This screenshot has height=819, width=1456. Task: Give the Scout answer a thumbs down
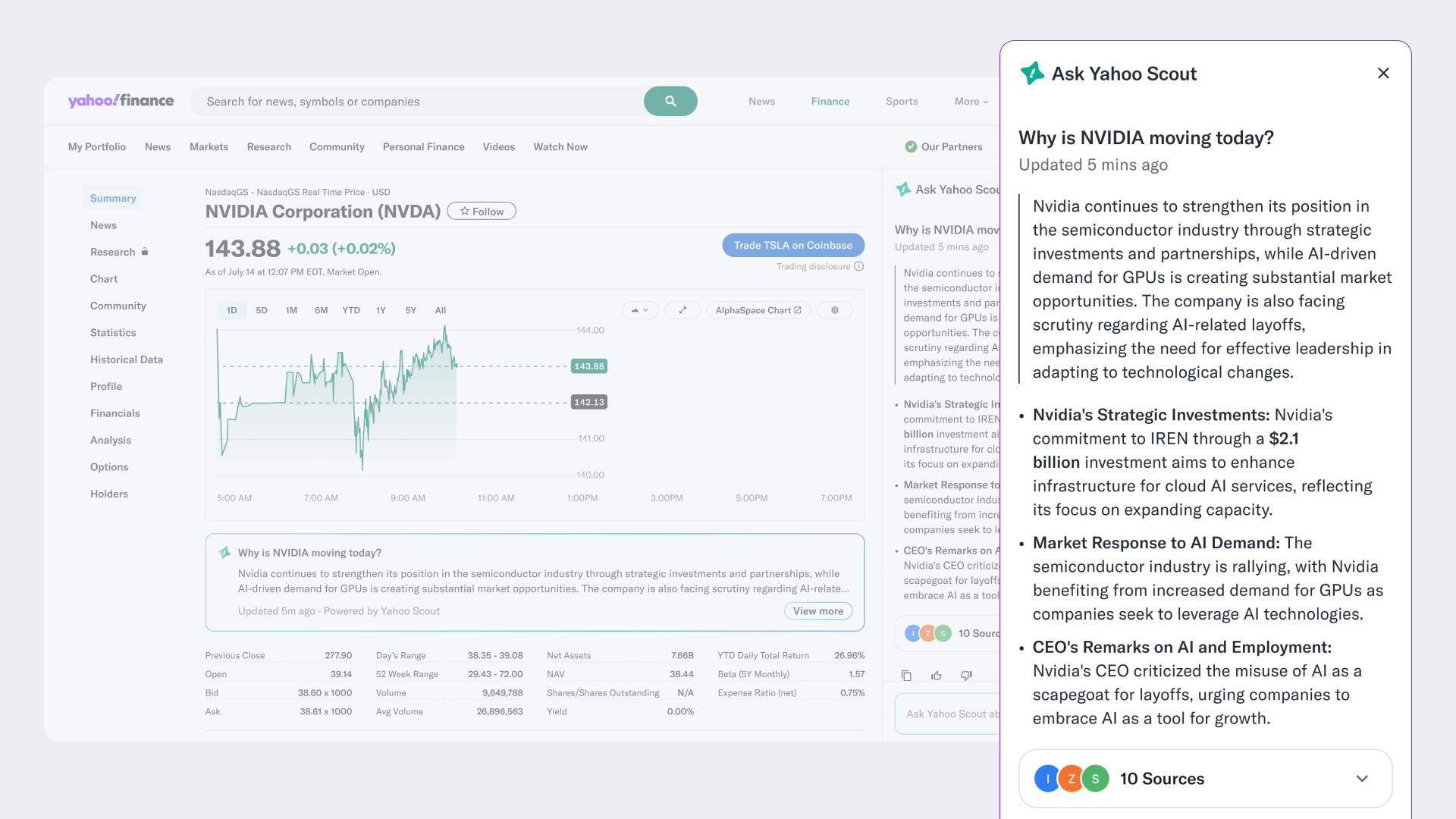coord(966,675)
